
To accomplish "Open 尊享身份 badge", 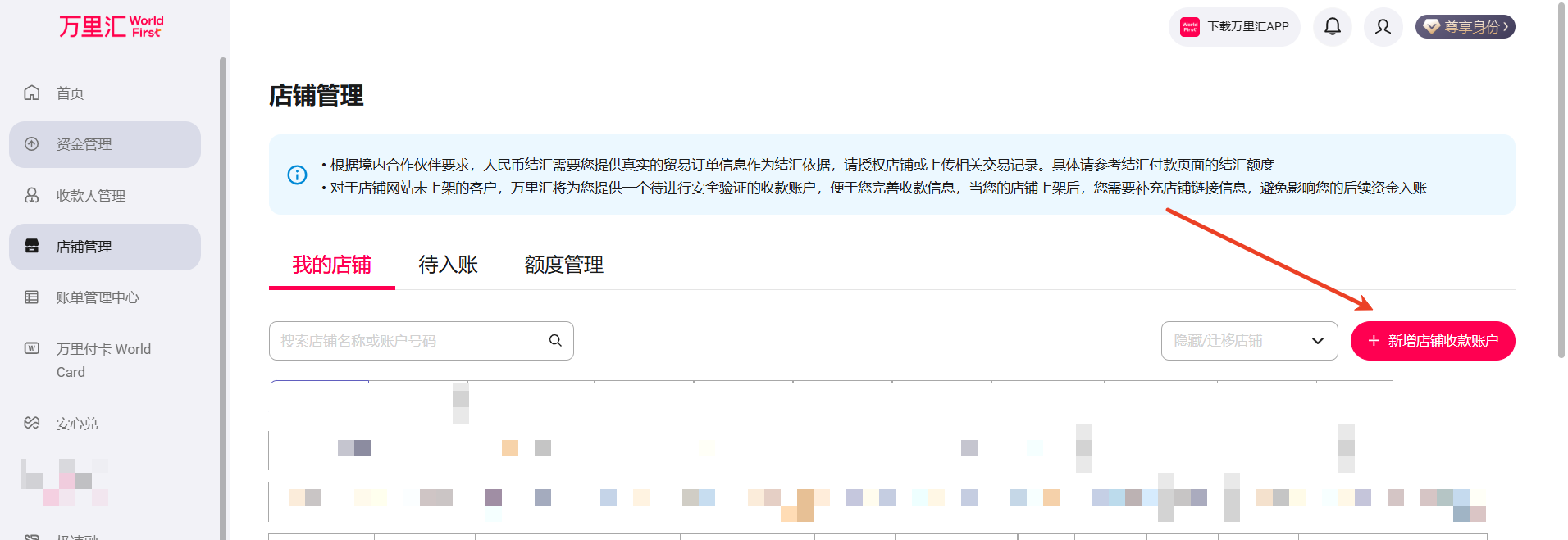I will (1465, 27).
